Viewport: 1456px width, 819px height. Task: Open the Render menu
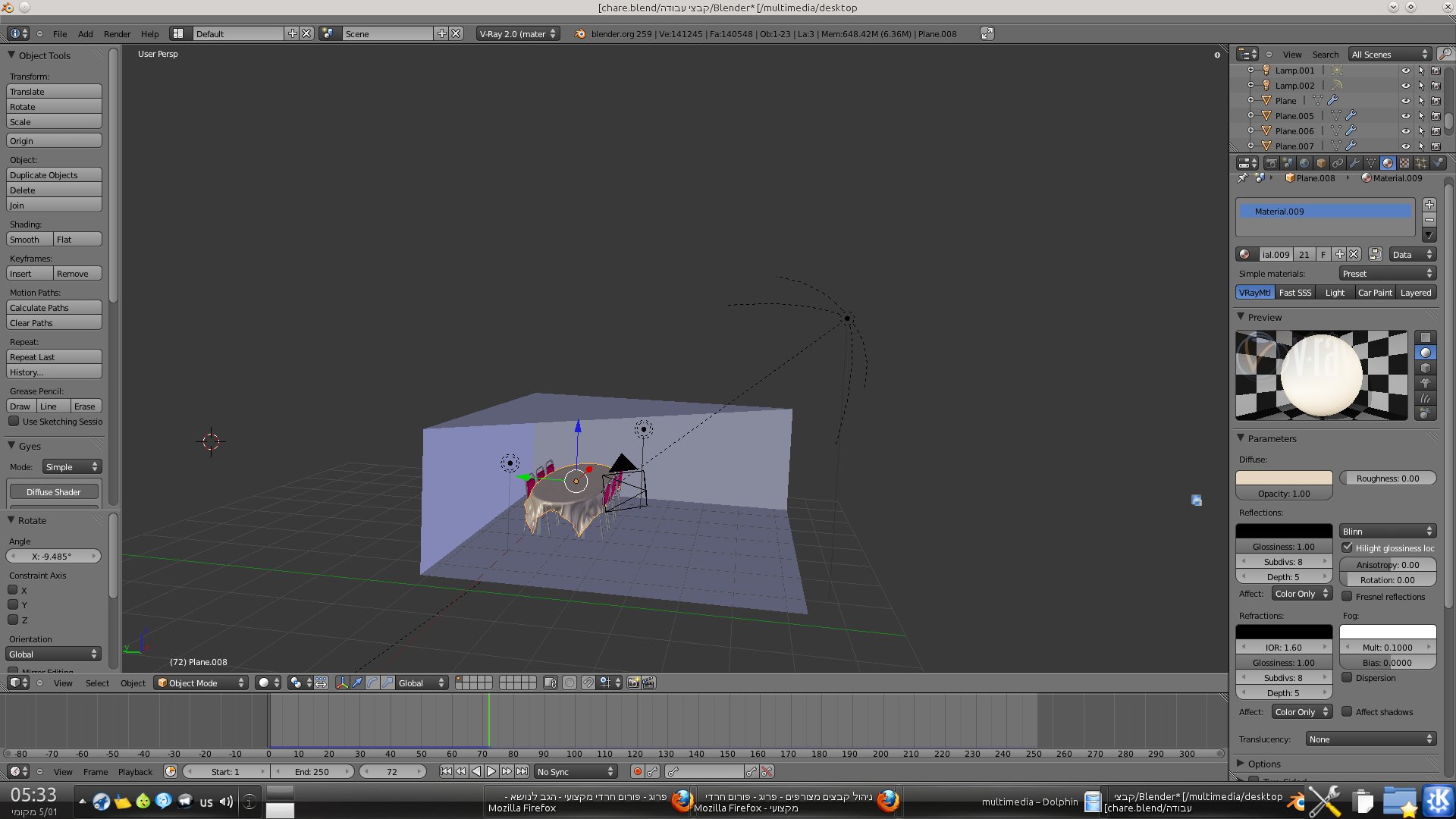[x=117, y=34]
